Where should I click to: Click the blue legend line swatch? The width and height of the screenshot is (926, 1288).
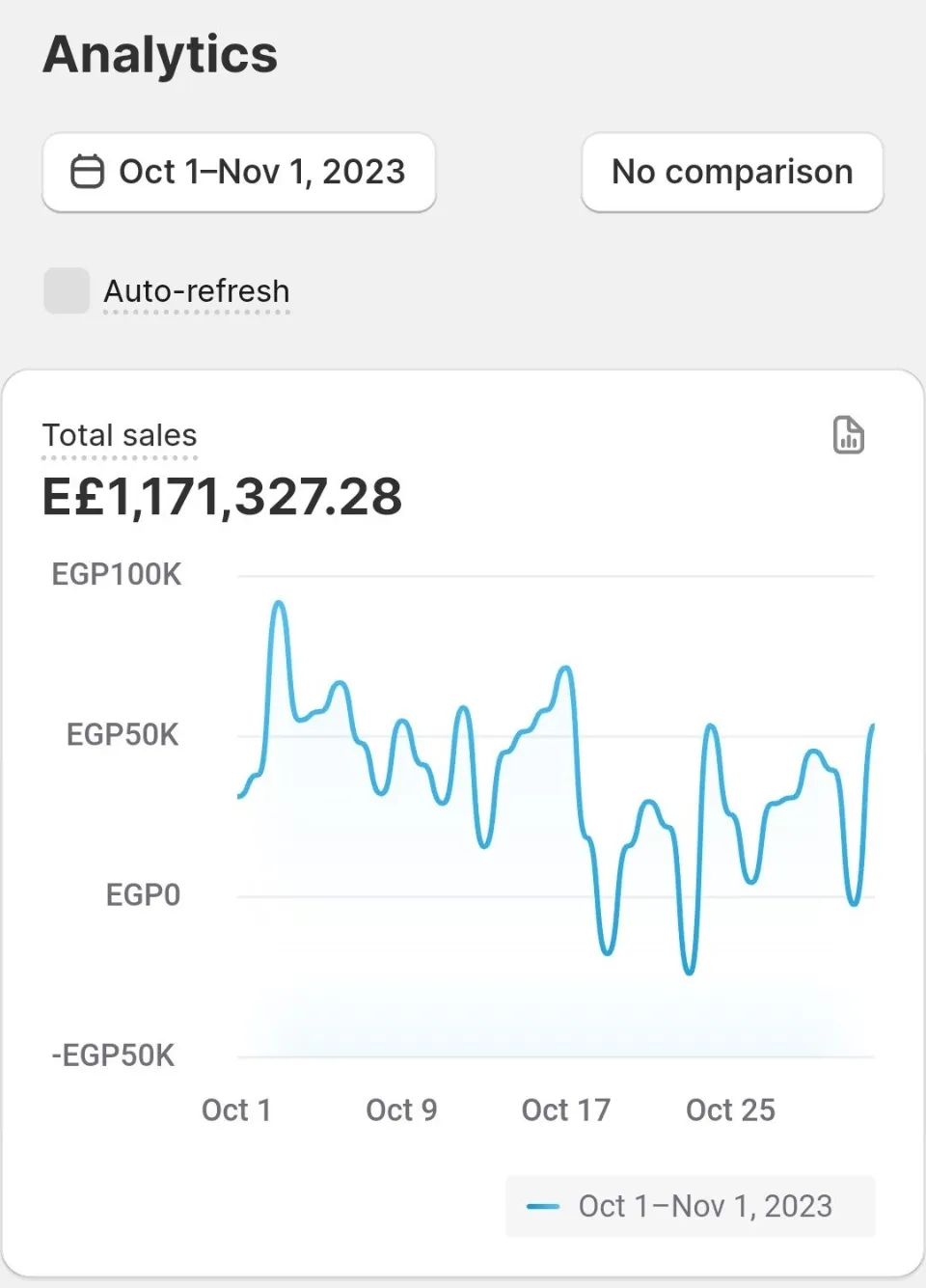click(x=543, y=1206)
